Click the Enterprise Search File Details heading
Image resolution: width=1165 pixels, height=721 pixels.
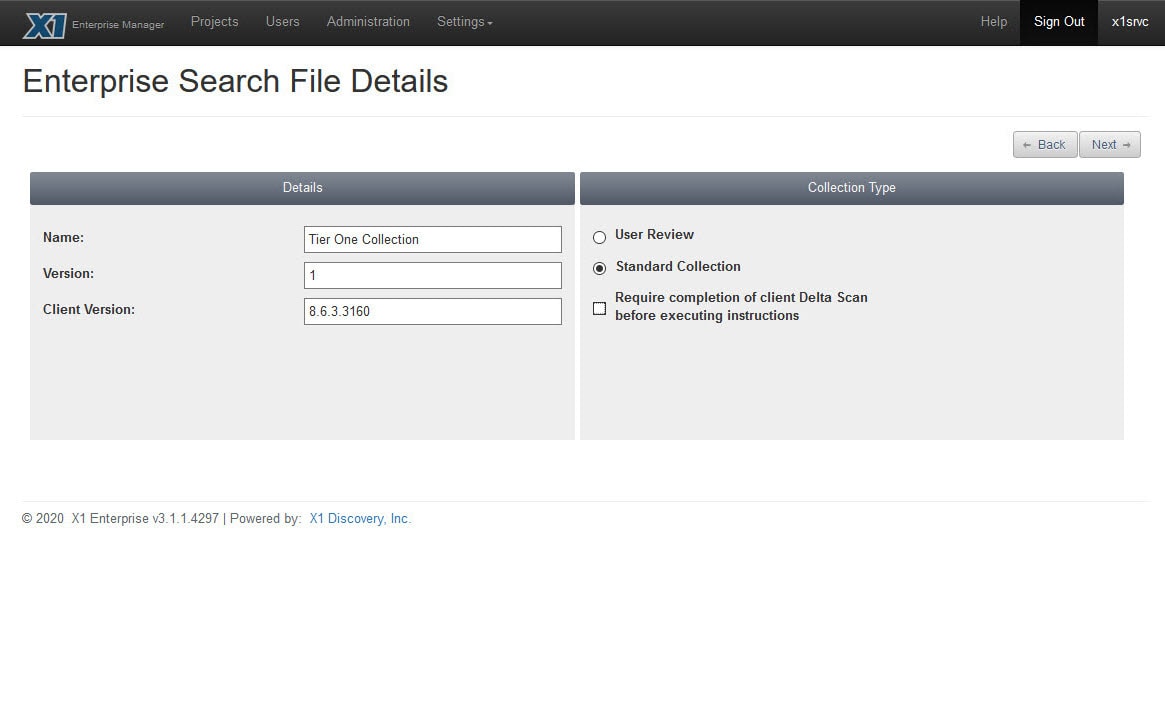[x=235, y=81]
